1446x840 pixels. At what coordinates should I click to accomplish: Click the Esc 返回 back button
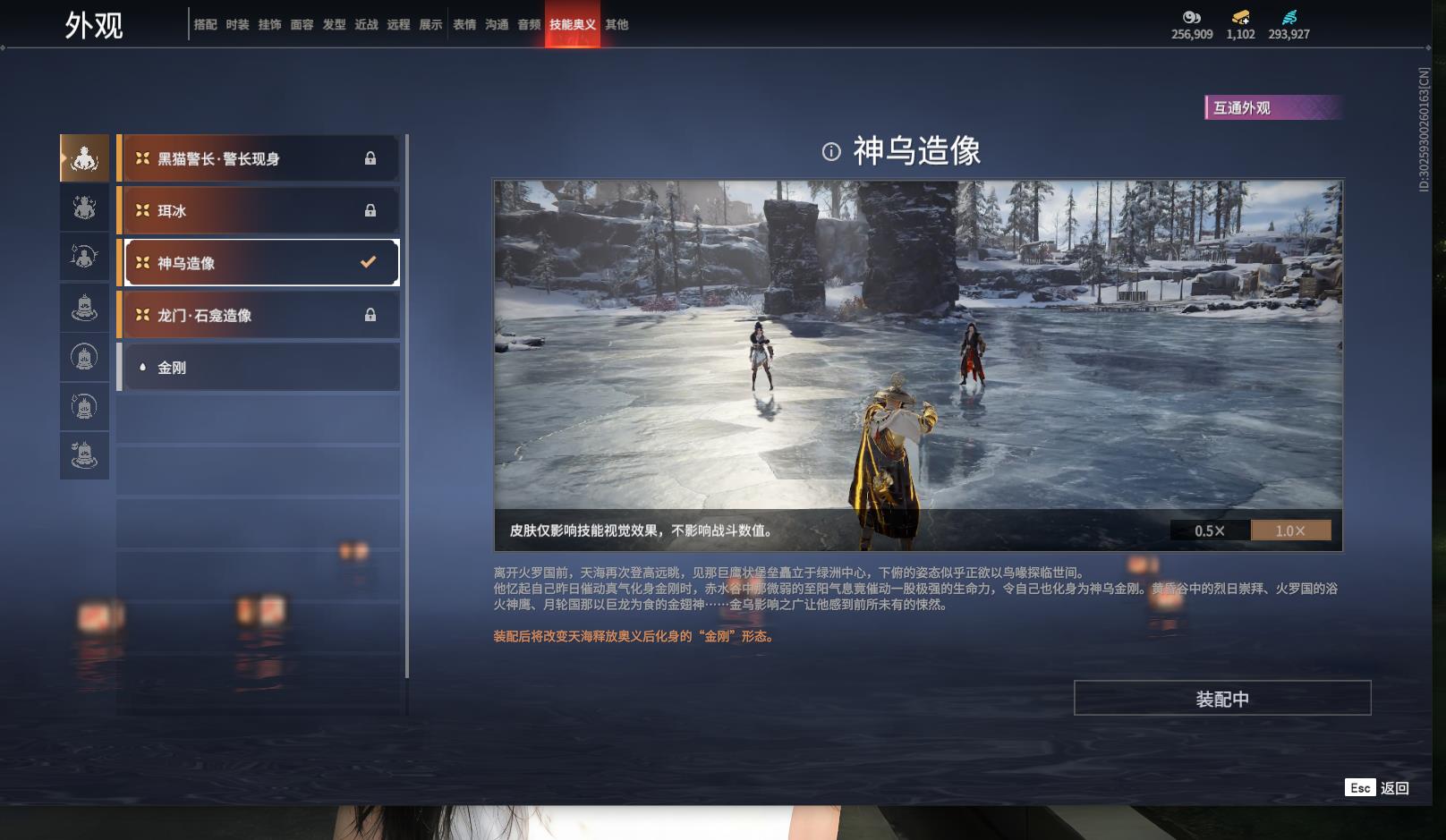(1377, 787)
